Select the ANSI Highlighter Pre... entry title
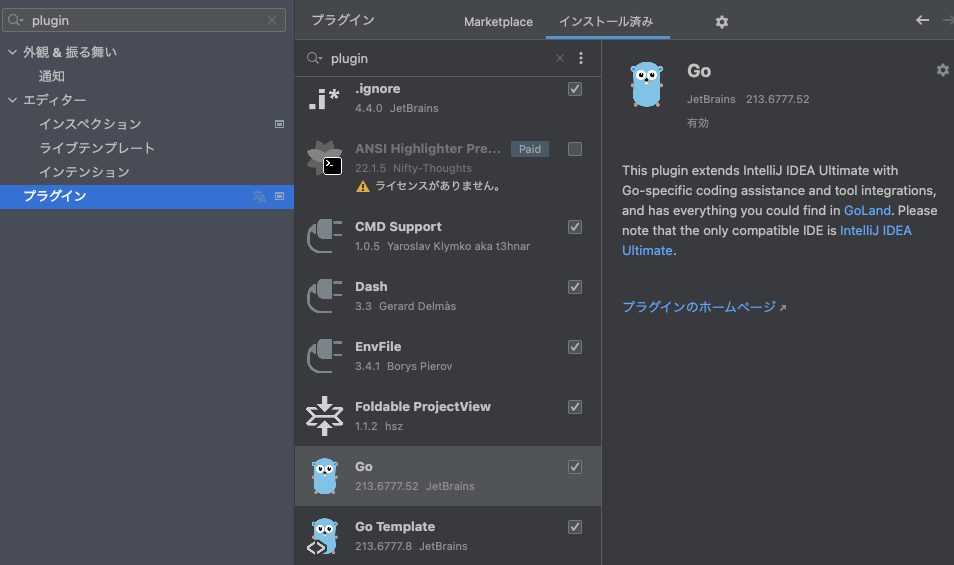 [428, 149]
